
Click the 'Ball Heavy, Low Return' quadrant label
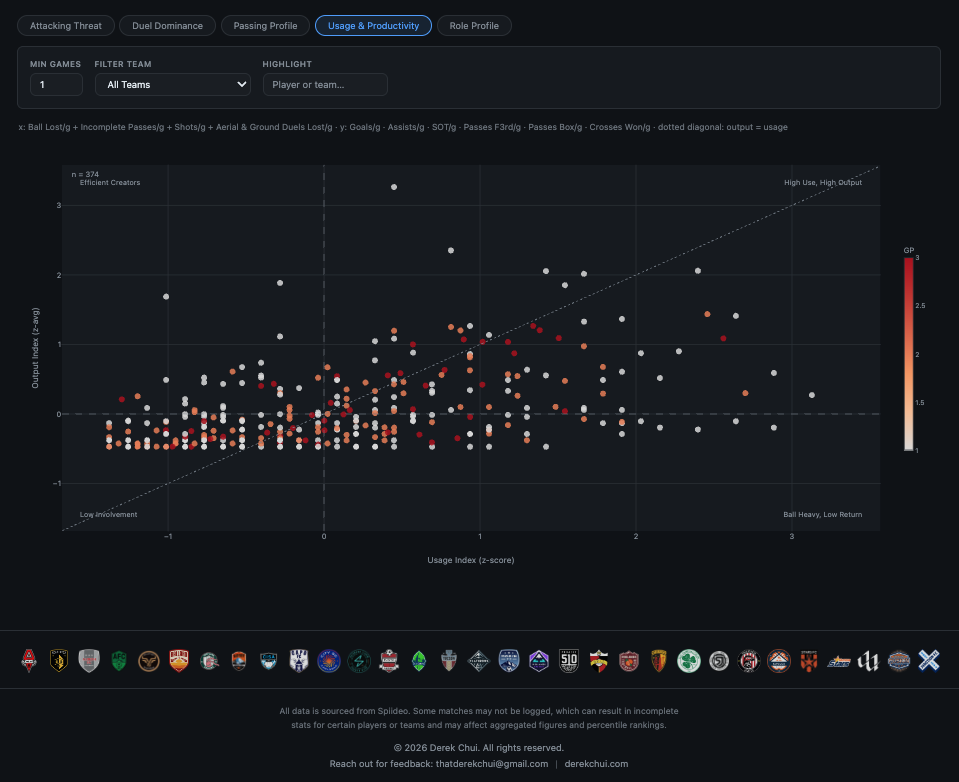(823, 515)
